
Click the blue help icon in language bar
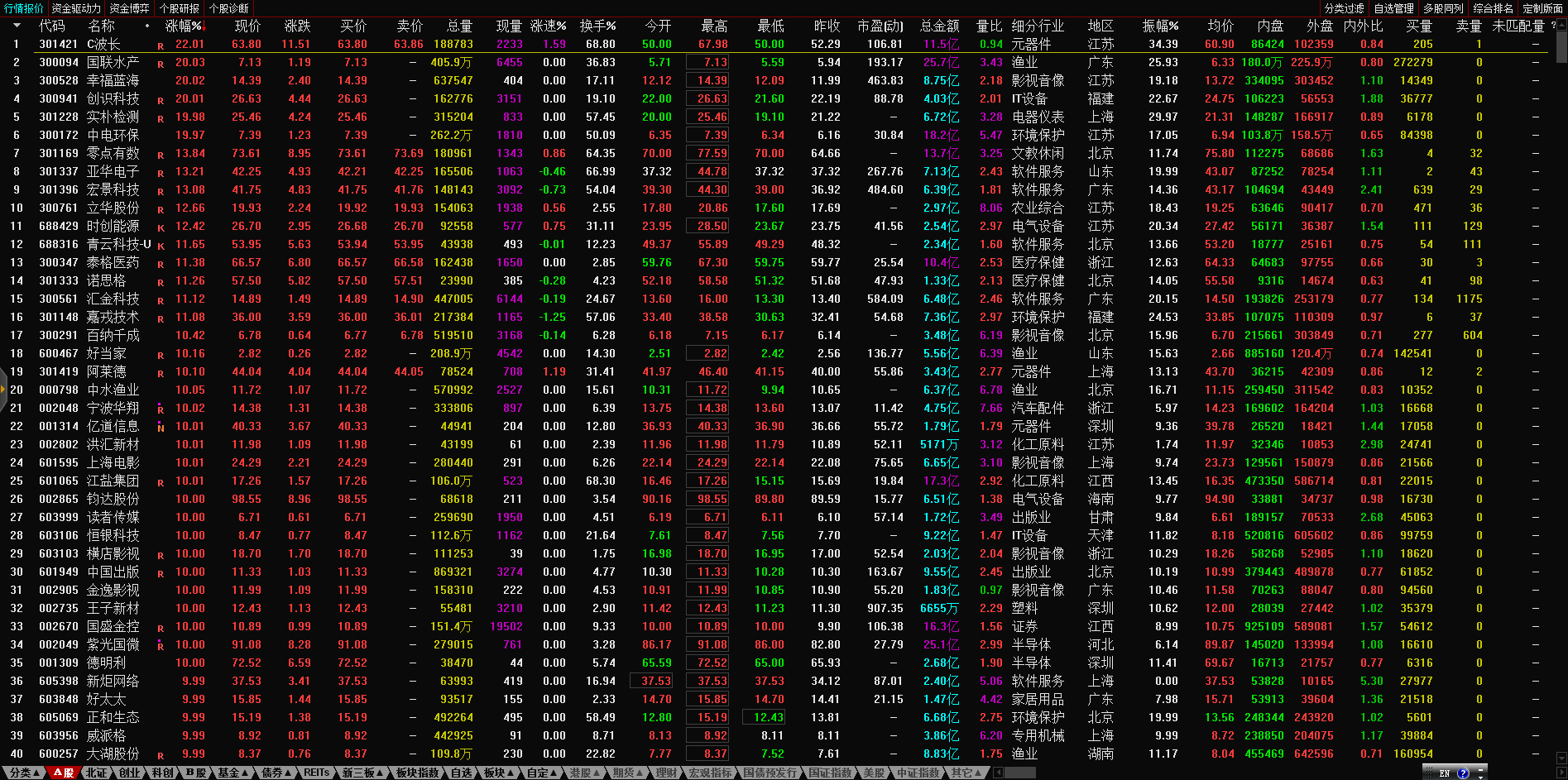click(x=1463, y=773)
